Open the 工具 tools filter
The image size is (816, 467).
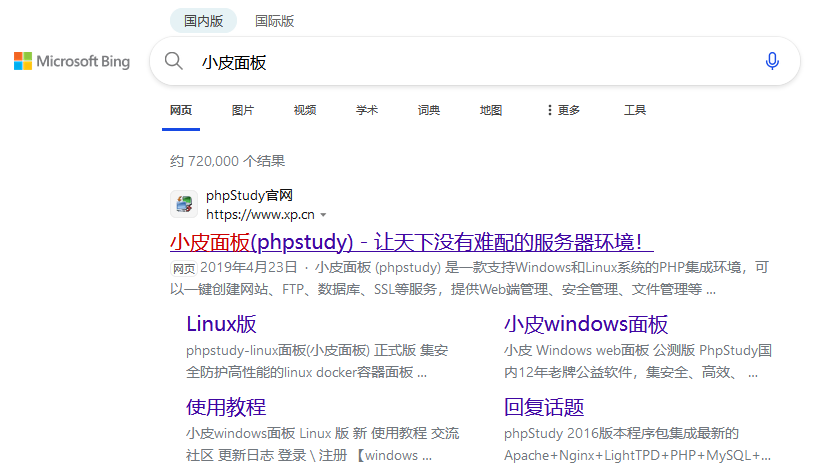(635, 110)
